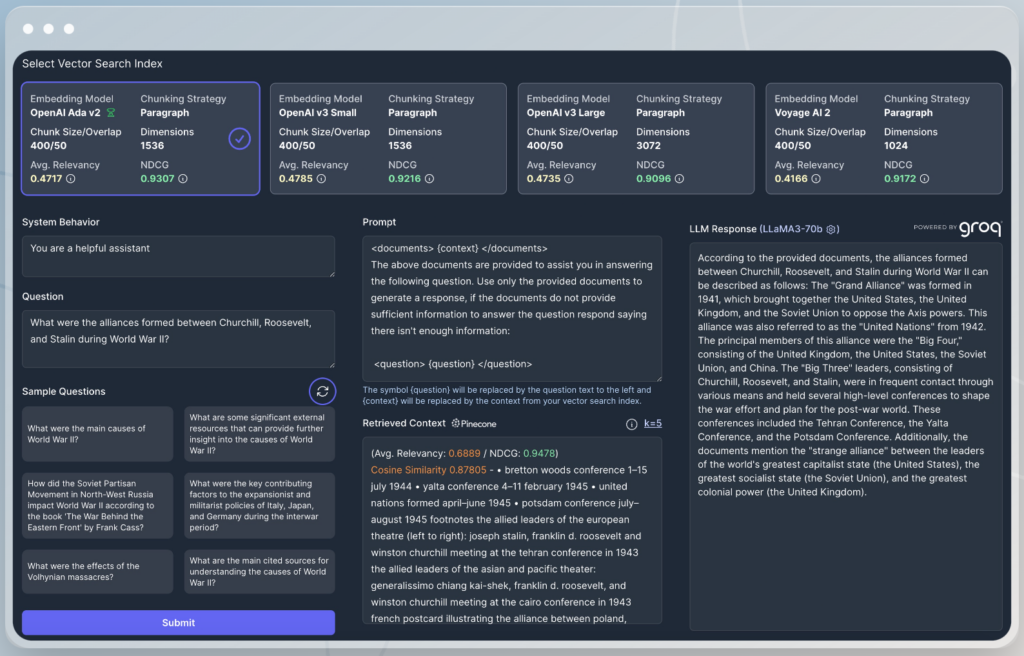Click the retrieved context Avg. Relevancy 0.6889 value
The height and width of the screenshot is (656, 1024).
464,453
